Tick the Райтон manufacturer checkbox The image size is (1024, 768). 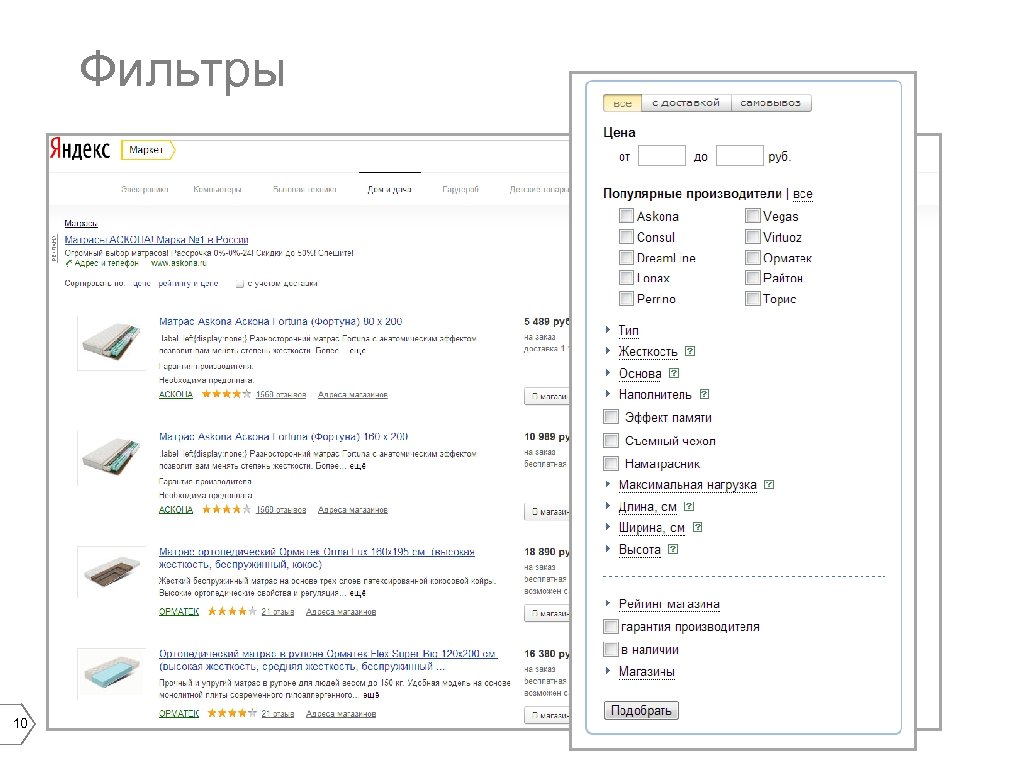coord(753,278)
